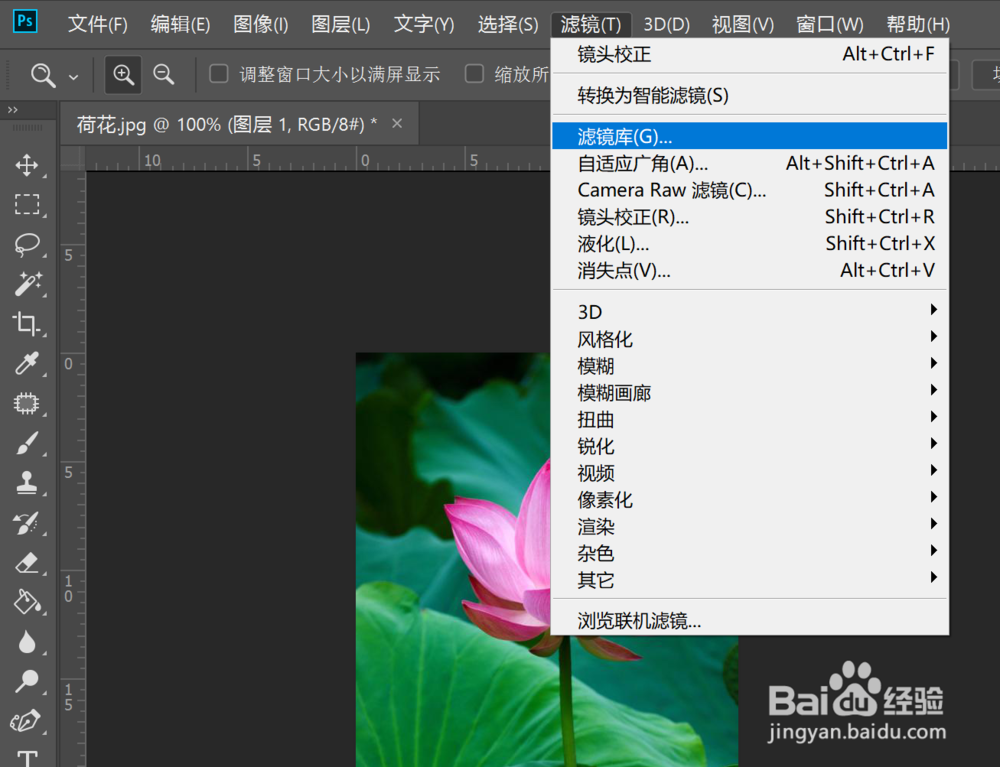
Task: Select the Eyedropper tool
Action: point(28,365)
